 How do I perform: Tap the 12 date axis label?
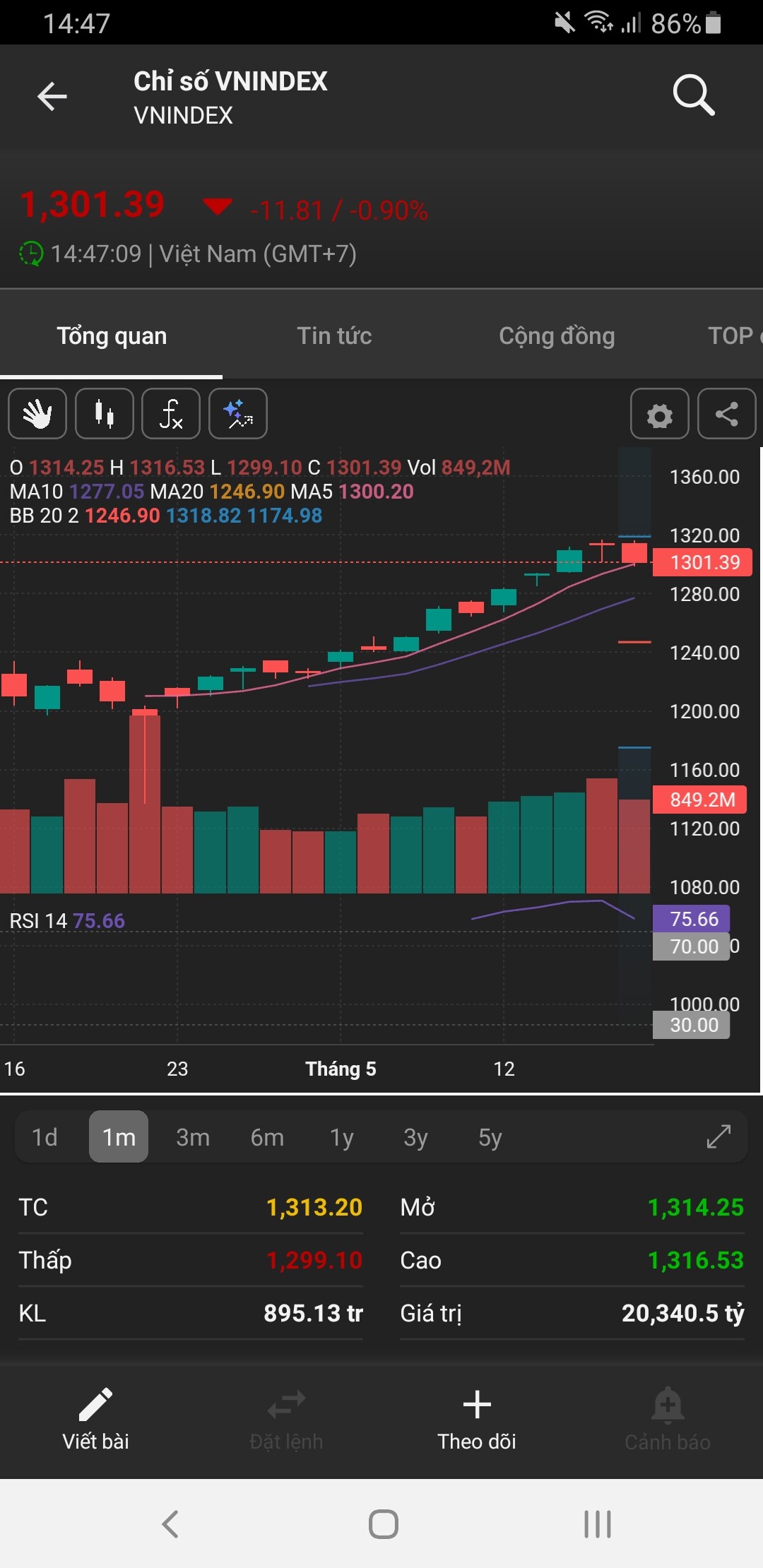coord(504,1069)
